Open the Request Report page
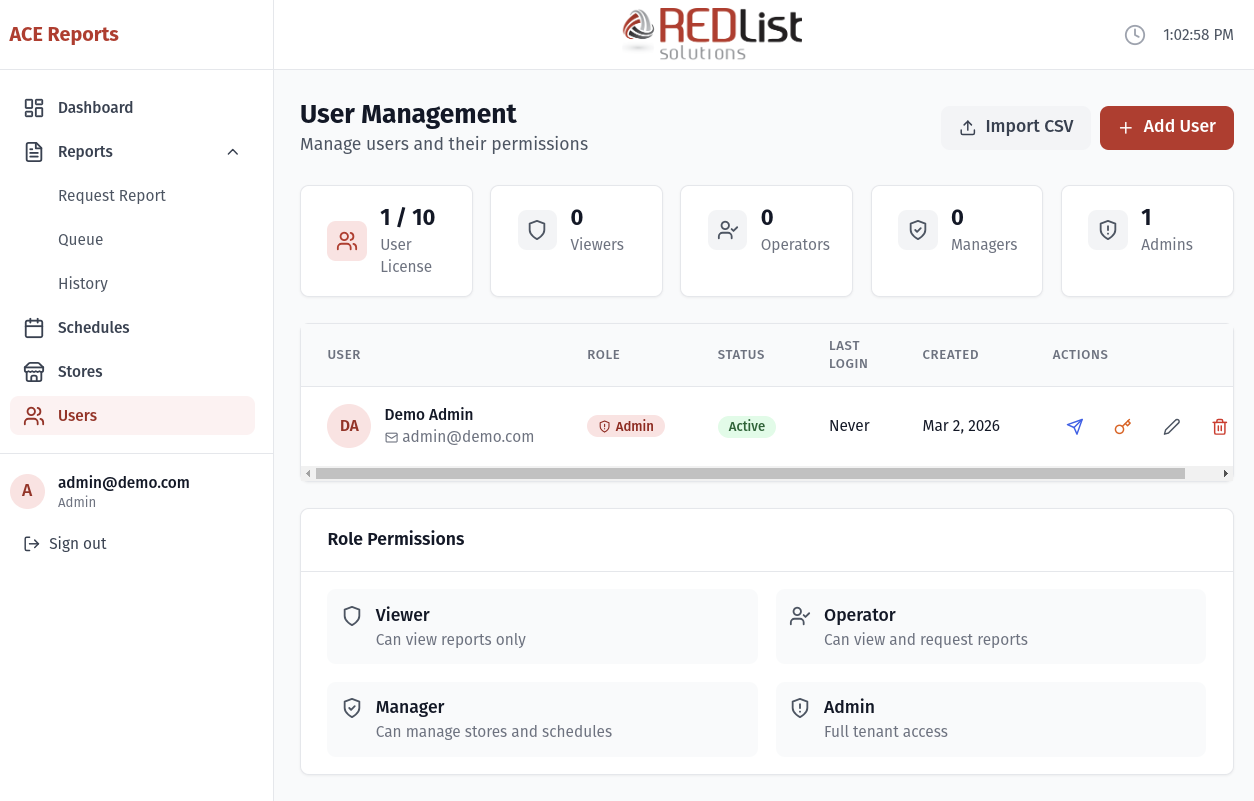Image resolution: width=1254 pixels, height=801 pixels. [112, 195]
